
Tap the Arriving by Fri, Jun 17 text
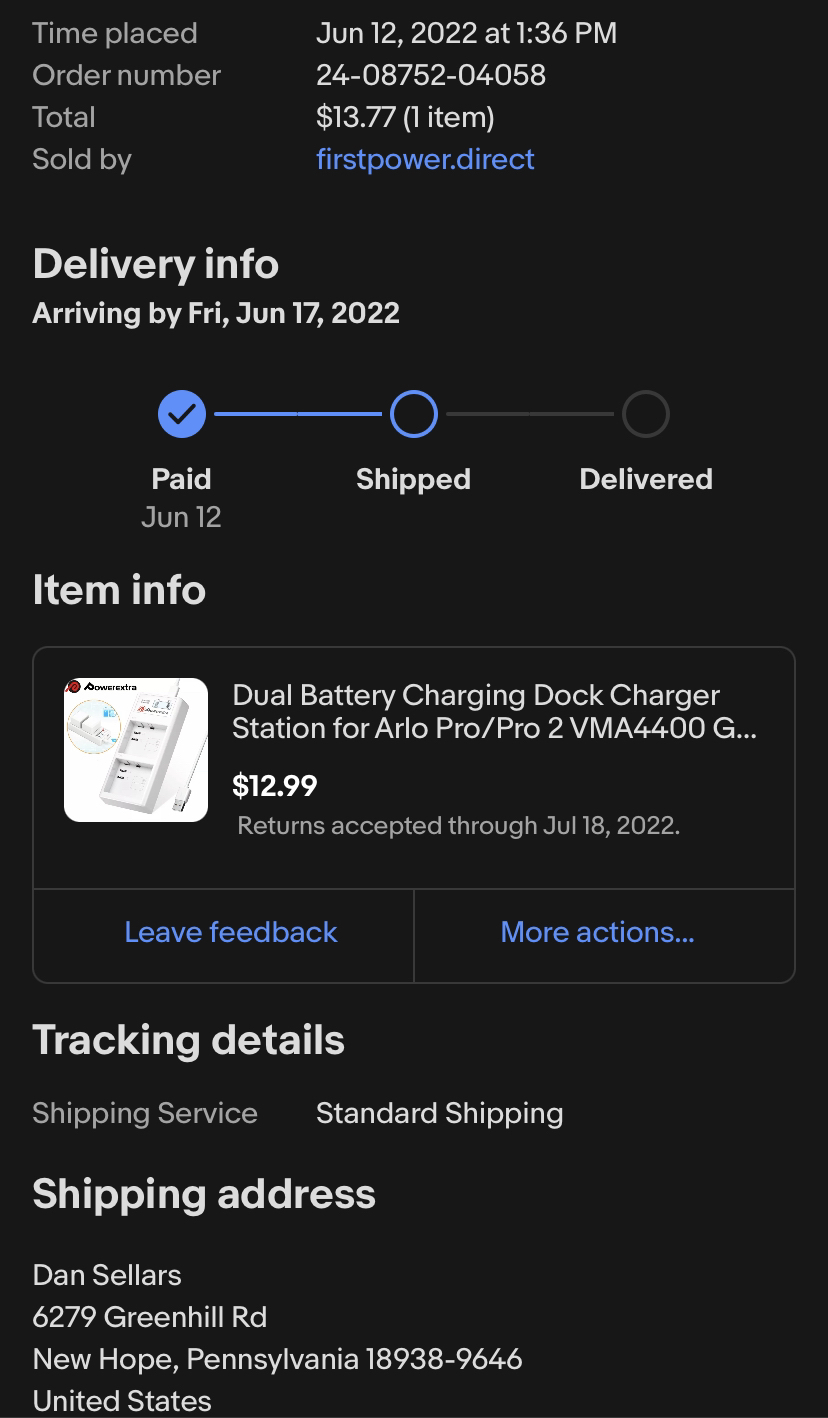pyautogui.click(x=216, y=313)
